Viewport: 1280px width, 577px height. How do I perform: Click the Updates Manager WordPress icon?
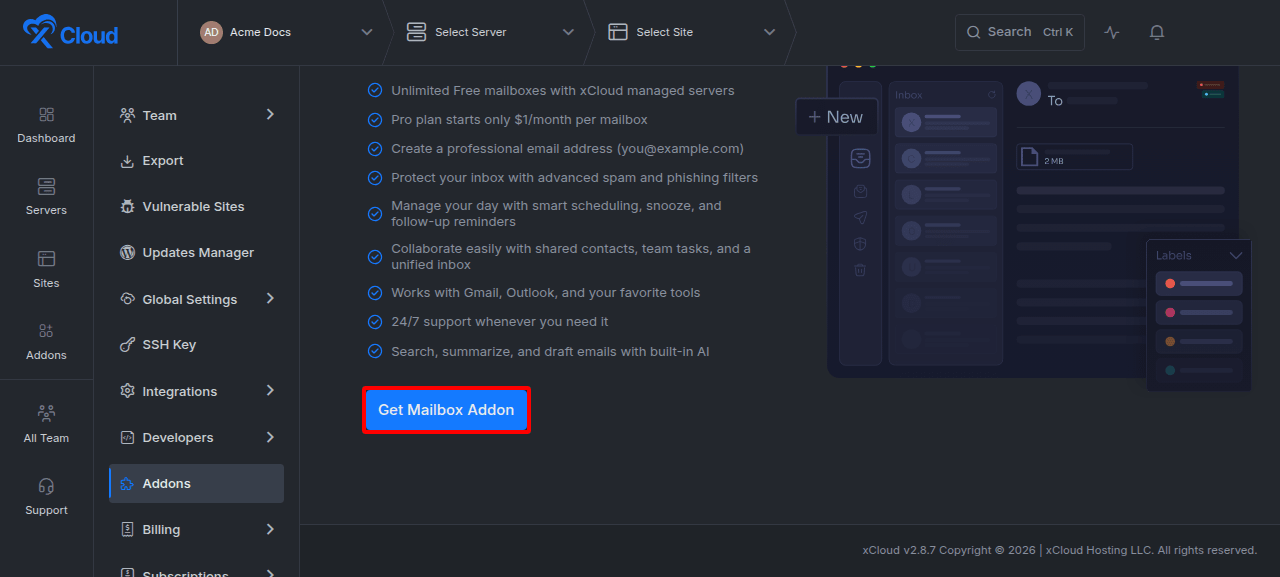coord(127,253)
